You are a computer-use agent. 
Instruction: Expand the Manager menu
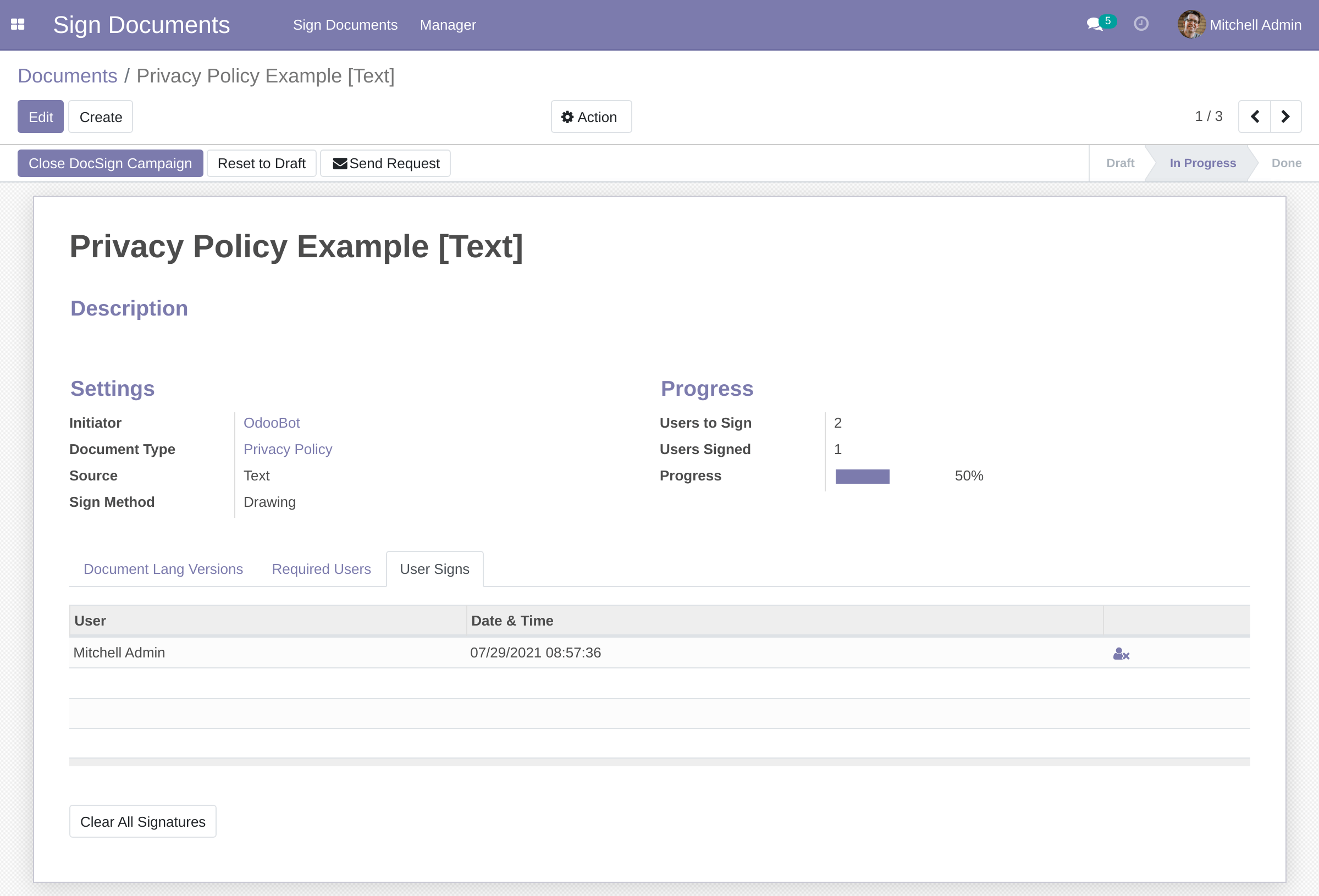click(x=447, y=25)
